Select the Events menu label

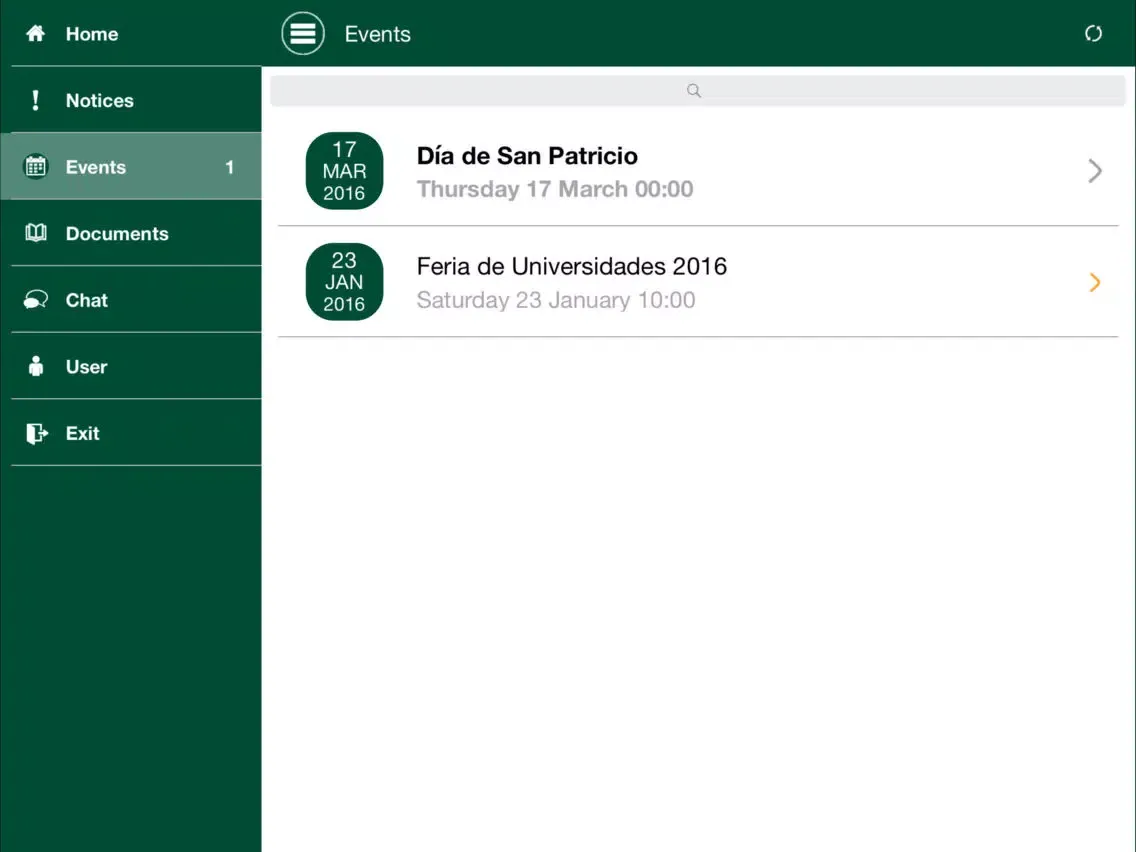point(96,167)
